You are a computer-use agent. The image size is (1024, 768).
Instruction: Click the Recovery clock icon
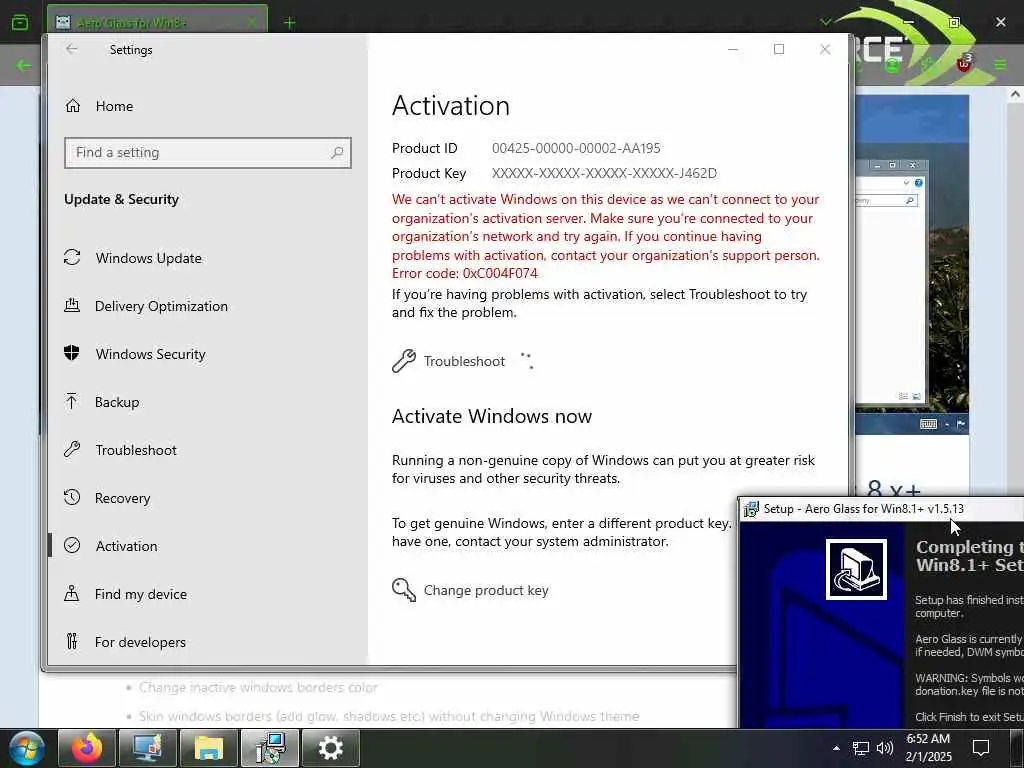tap(72, 498)
